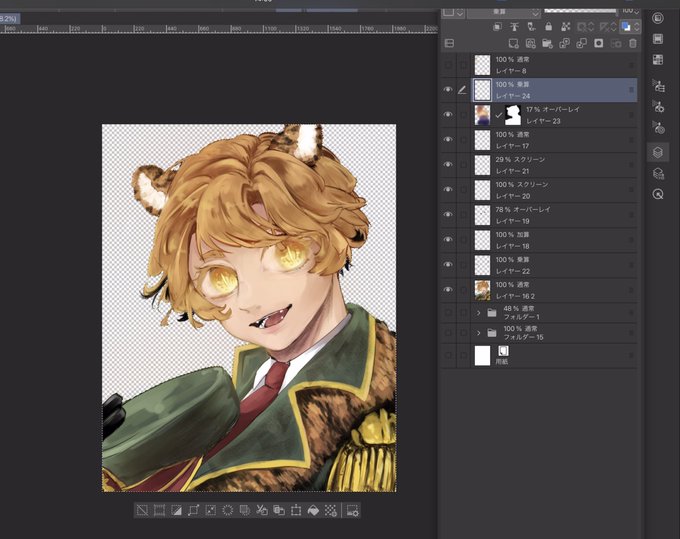Click the New tone dotted-pattern icon

[x=330, y=510]
